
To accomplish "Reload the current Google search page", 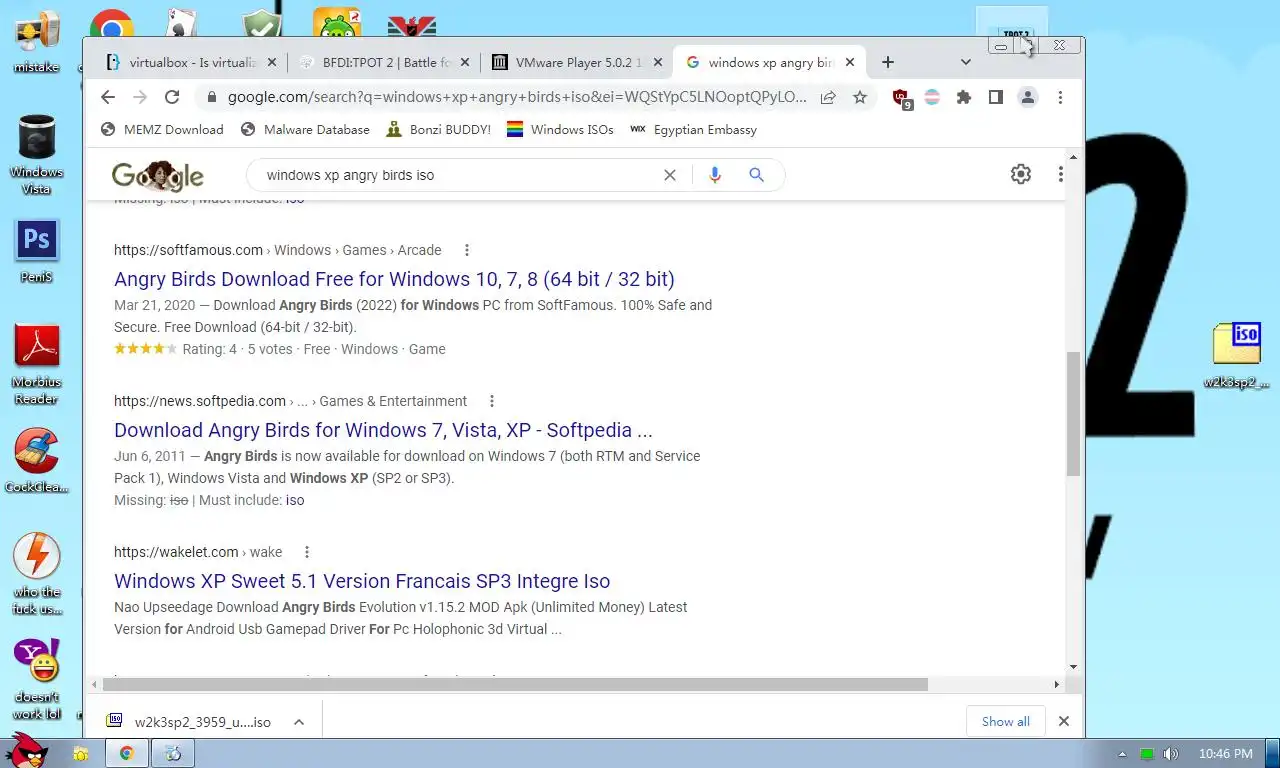I will tap(172, 97).
